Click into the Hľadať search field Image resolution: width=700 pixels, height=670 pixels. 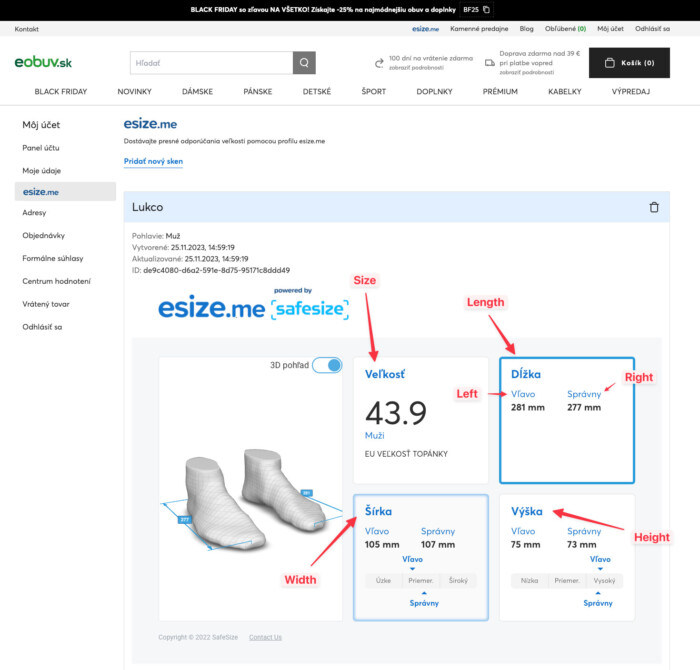(x=211, y=63)
